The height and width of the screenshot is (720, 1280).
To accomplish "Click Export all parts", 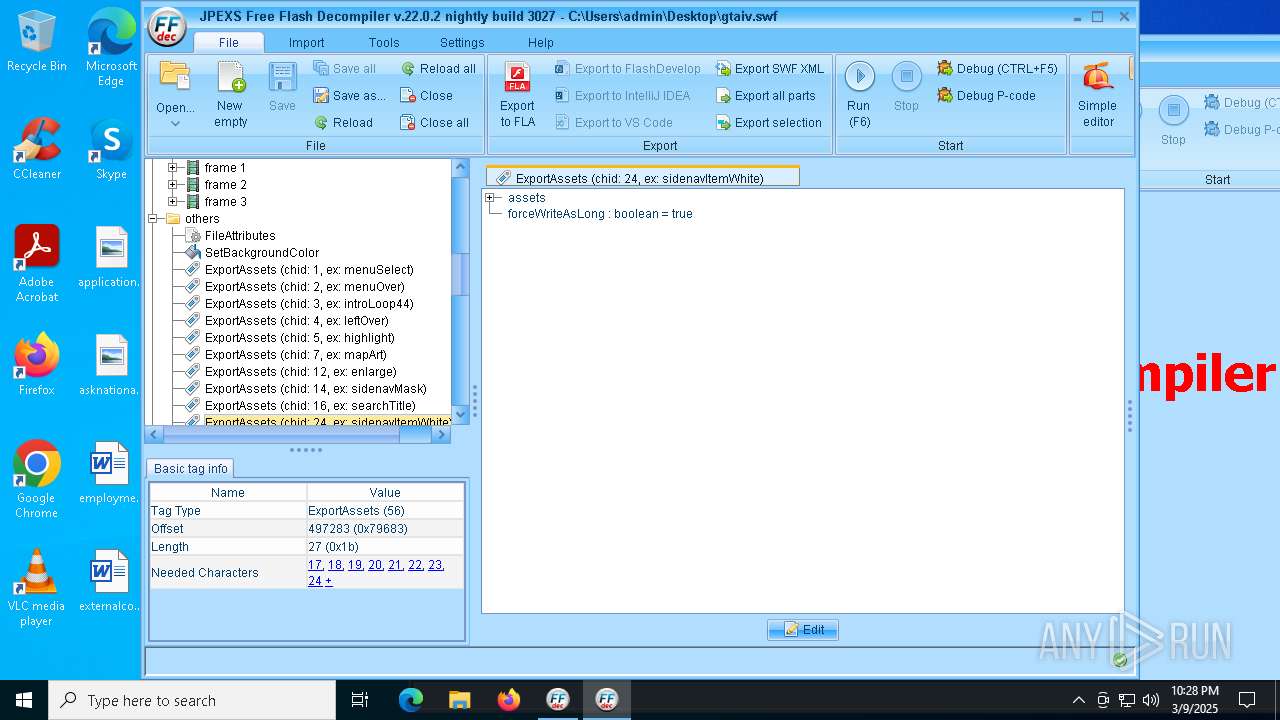I will [x=766, y=96].
